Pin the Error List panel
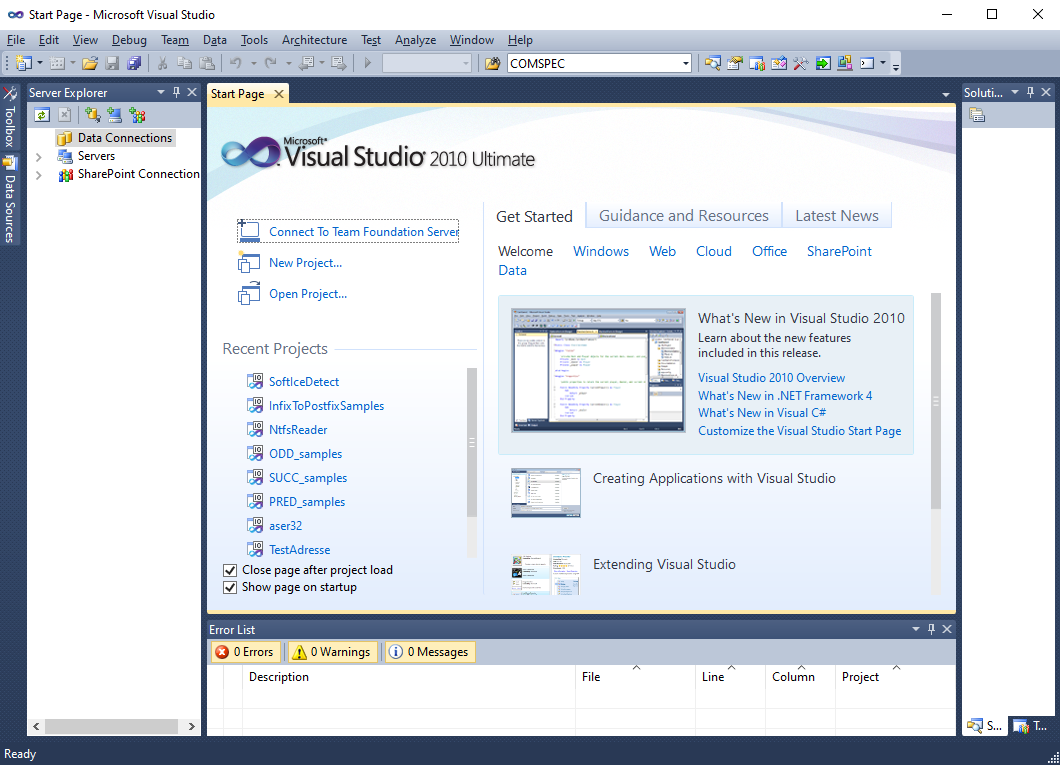Viewport: 1060px width, 765px height. coord(931,629)
